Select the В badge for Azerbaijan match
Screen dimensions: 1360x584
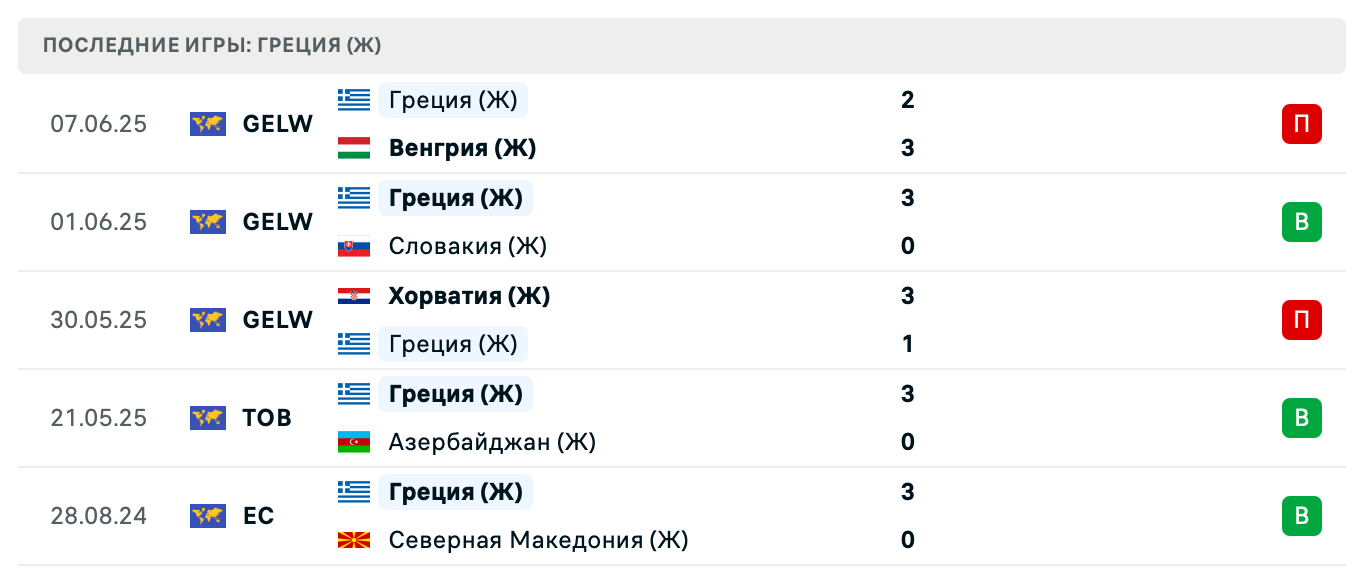click(x=1301, y=418)
